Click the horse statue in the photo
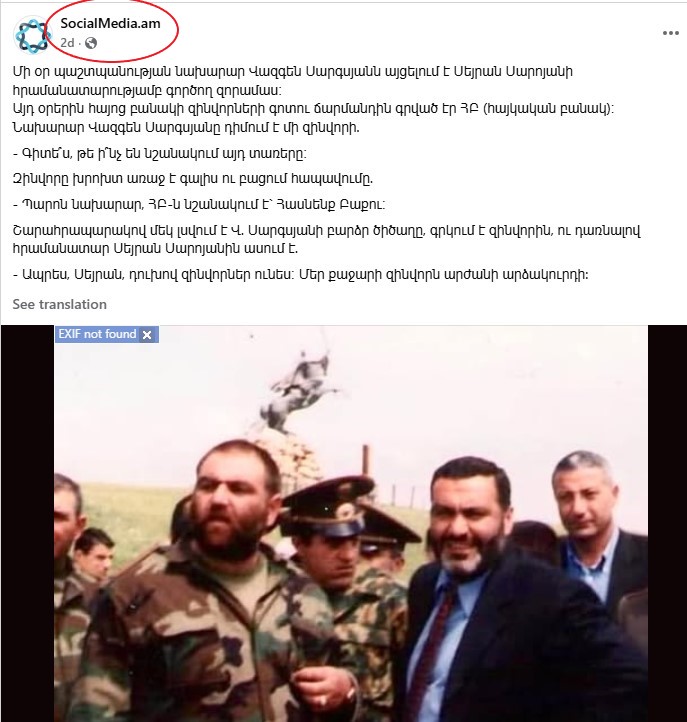 coord(299,391)
